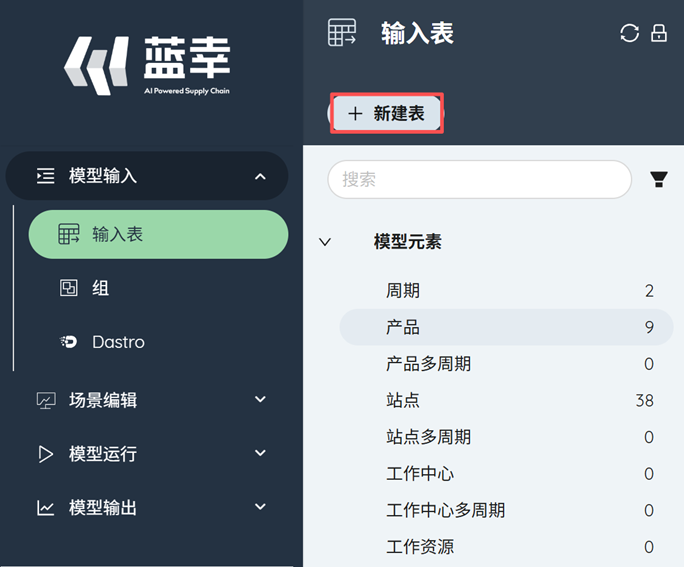
Task: Click the 蓝幸 logo
Action: [x=148, y=65]
